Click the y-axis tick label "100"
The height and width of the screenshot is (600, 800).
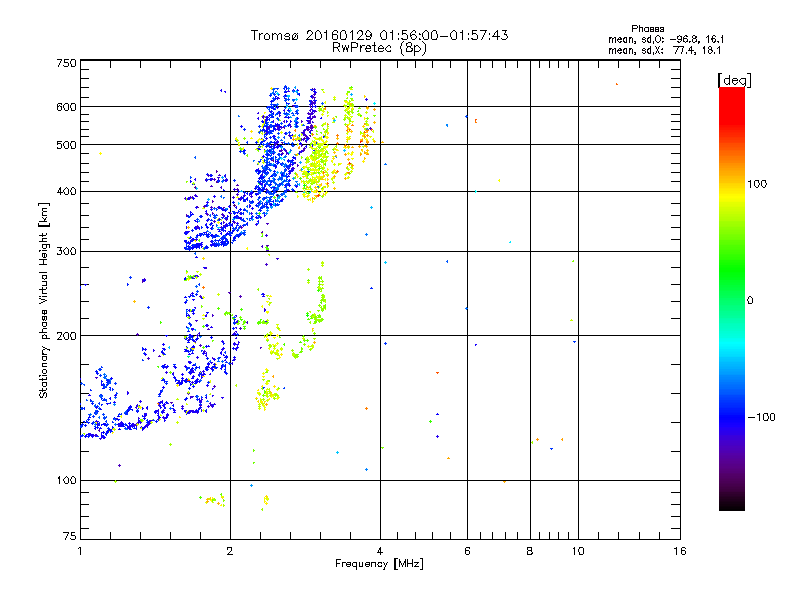(66, 481)
